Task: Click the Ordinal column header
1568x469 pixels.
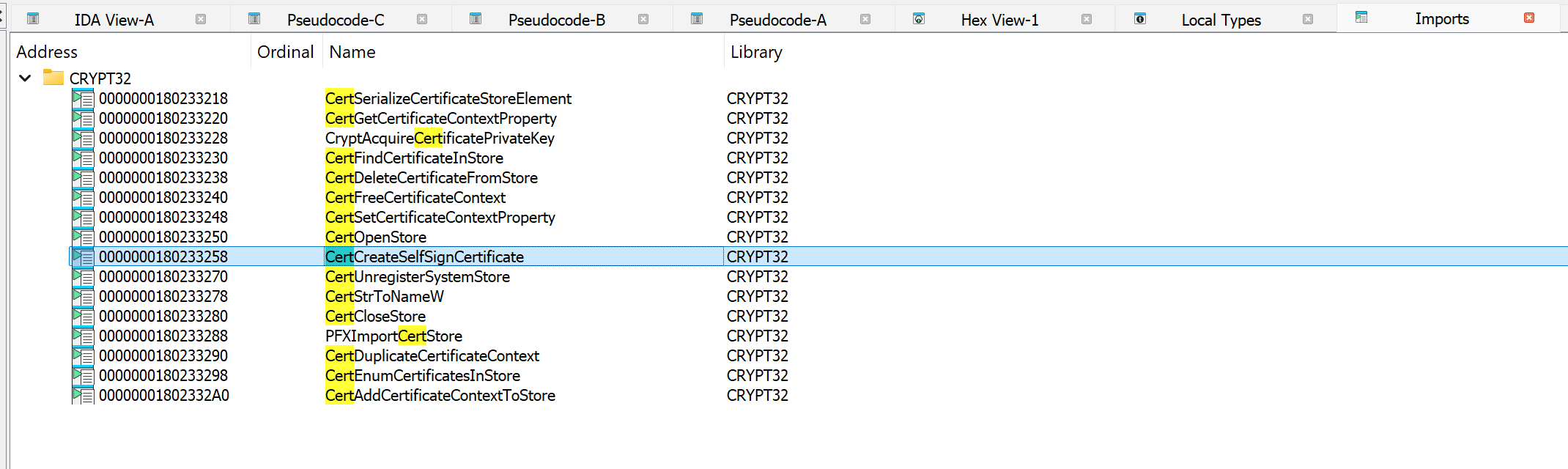Action: click(285, 52)
